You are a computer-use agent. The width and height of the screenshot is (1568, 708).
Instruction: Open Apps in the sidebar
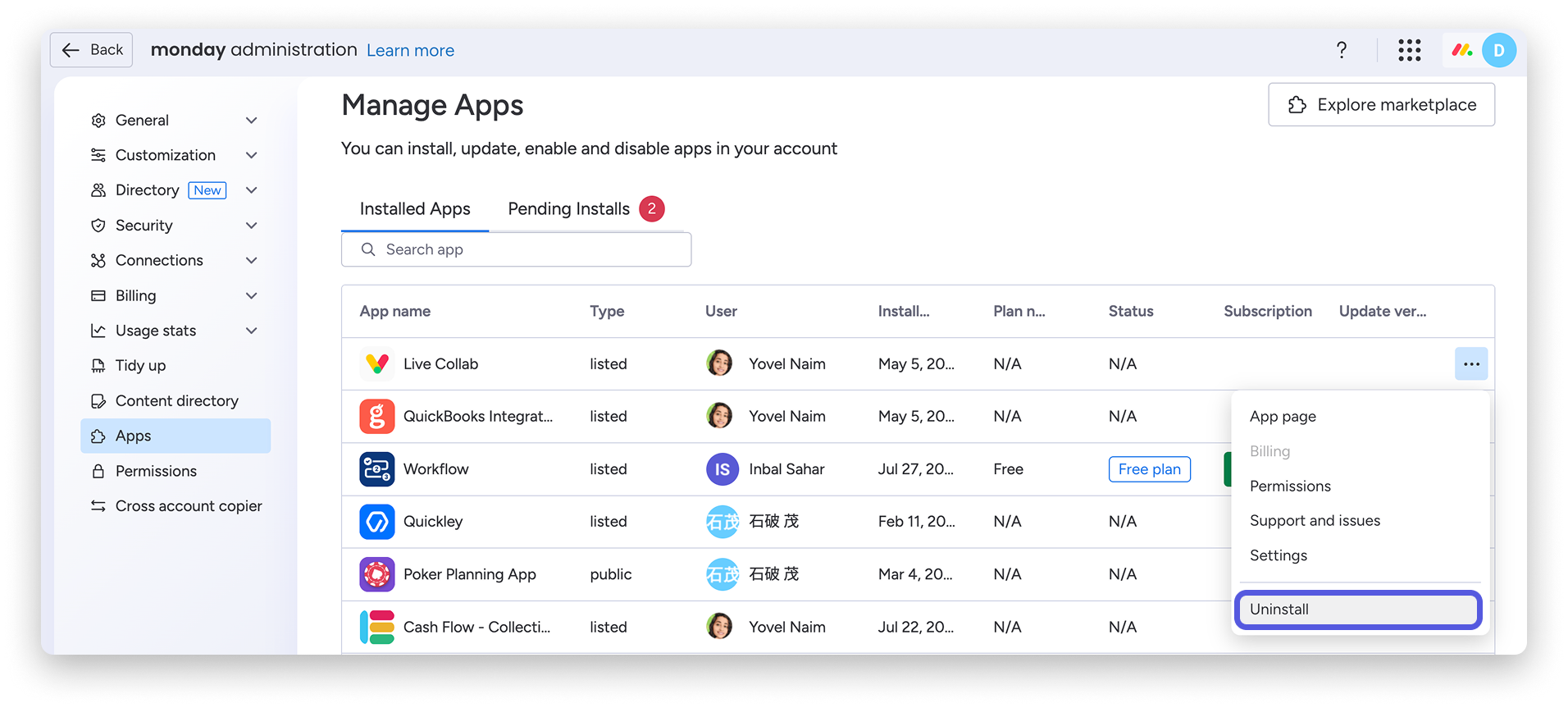click(x=175, y=436)
